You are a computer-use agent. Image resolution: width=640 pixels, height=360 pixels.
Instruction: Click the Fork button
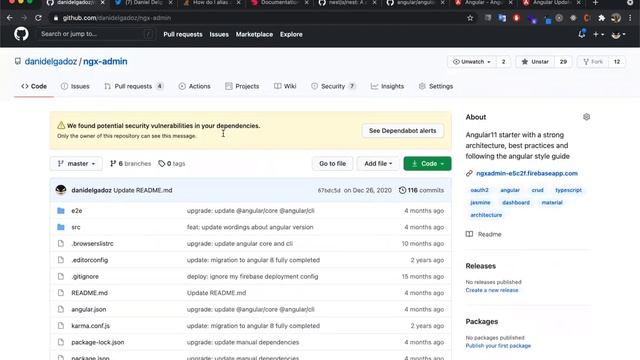pos(593,62)
